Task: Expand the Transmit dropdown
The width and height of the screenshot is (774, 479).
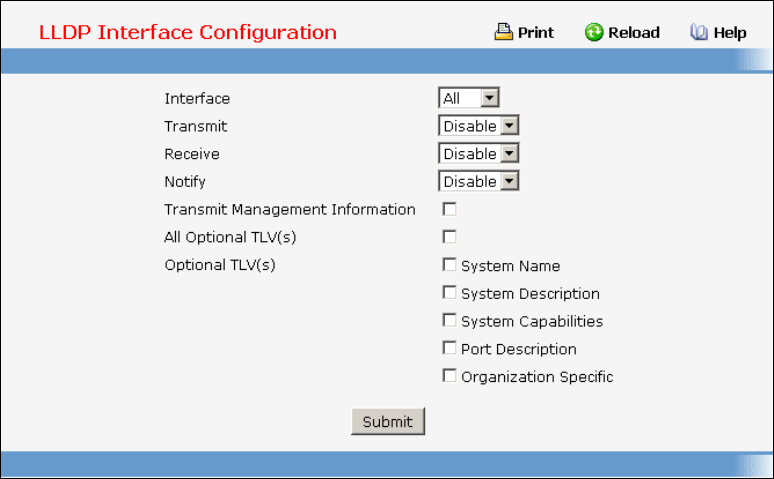Action: [479, 126]
